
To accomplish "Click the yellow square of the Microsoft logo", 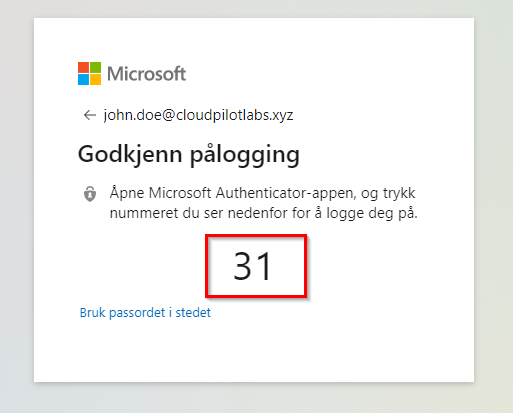I will click(x=95, y=79).
